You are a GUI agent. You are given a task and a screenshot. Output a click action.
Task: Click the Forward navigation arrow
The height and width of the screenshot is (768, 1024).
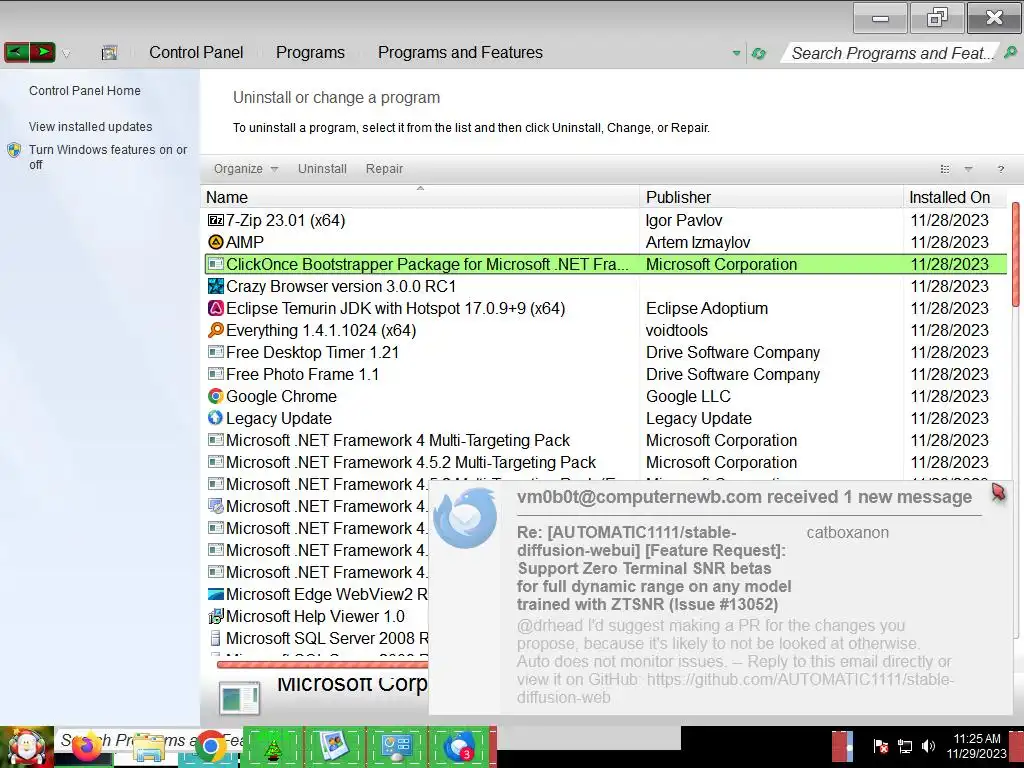42,52
